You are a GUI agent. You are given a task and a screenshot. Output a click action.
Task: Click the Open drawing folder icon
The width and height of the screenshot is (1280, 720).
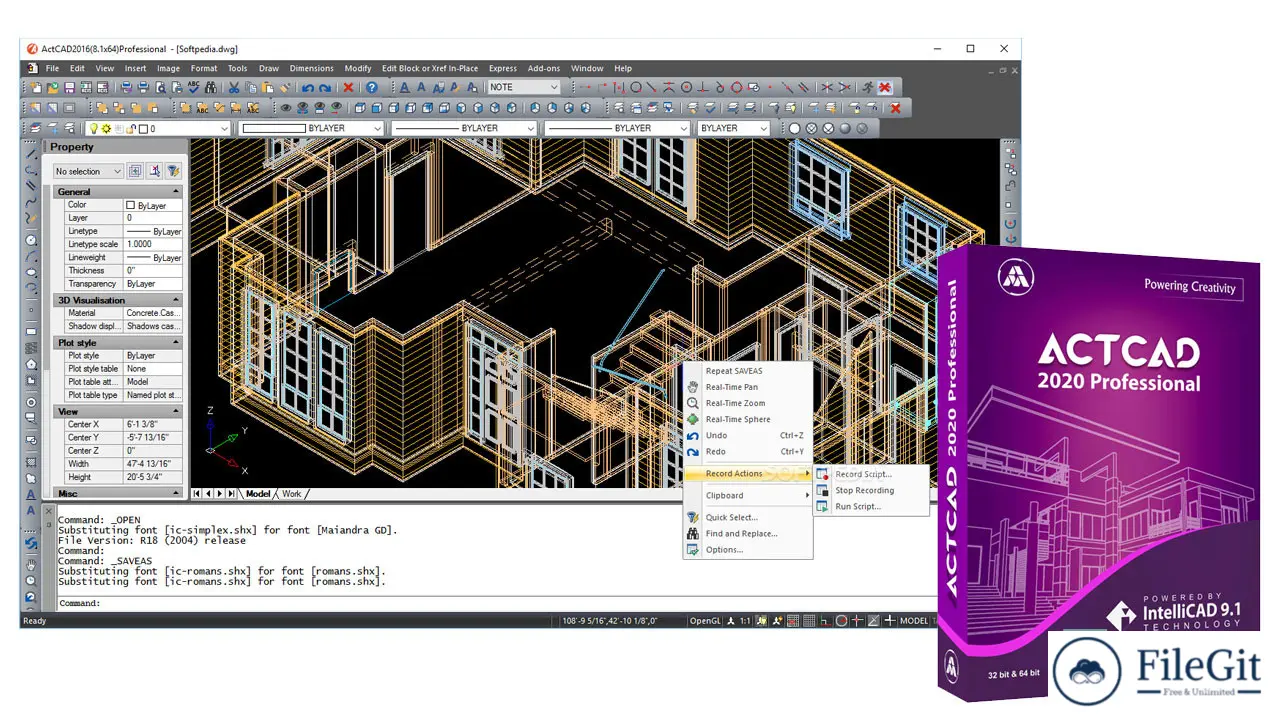(53, 87)
